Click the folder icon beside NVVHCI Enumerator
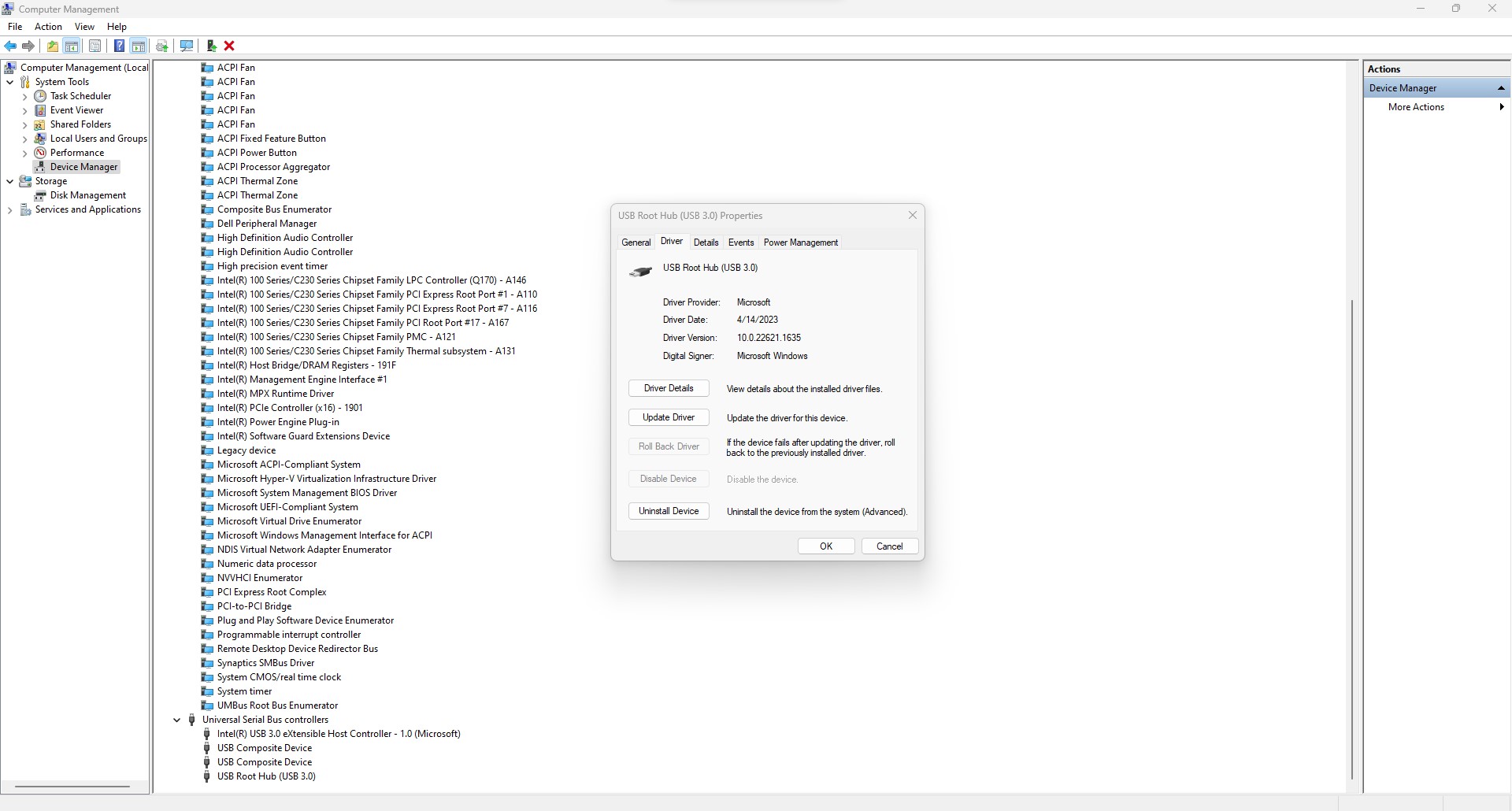The width and height of the screenshot is (1512, 811). pyautogui.click(x=207, y=578)
